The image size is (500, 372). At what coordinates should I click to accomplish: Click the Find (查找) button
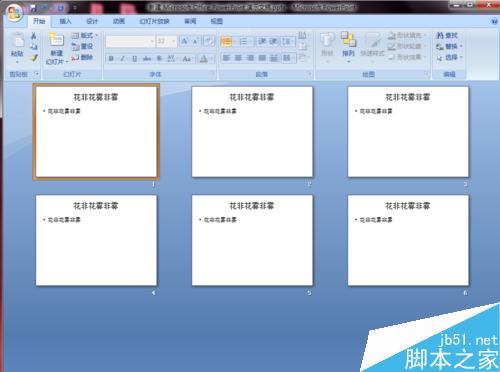pos(447,35)
